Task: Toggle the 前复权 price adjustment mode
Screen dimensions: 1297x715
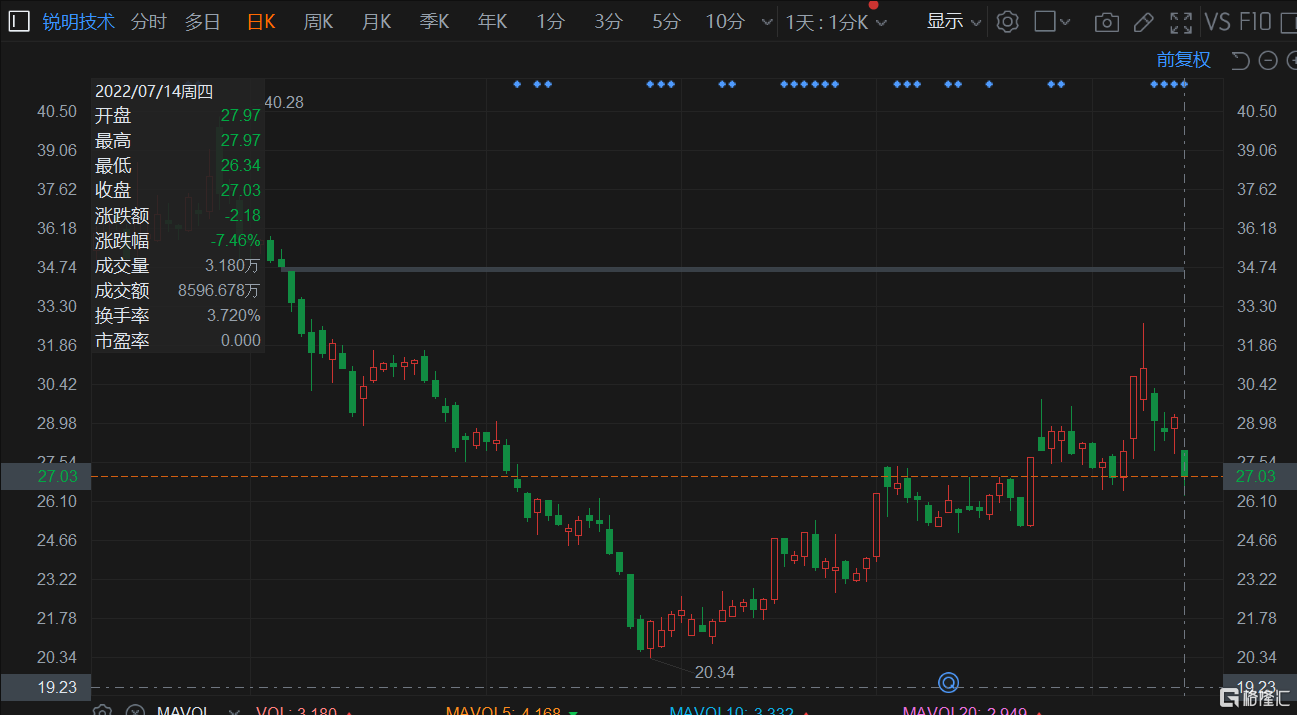Action: 1183,60
